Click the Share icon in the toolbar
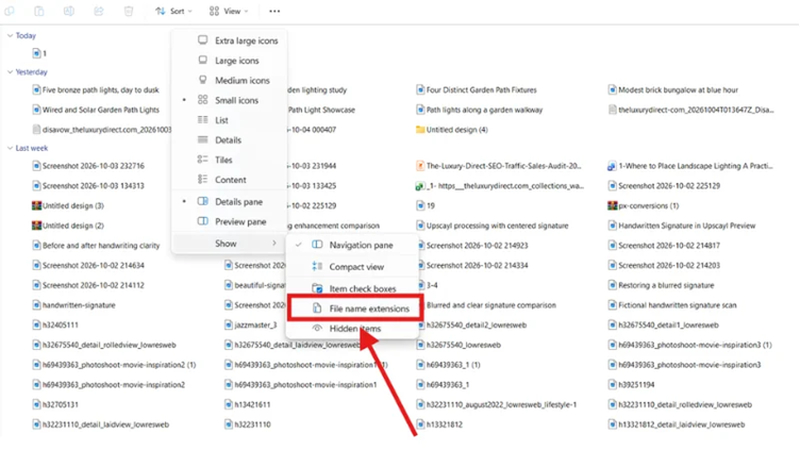 pos(98,11)
